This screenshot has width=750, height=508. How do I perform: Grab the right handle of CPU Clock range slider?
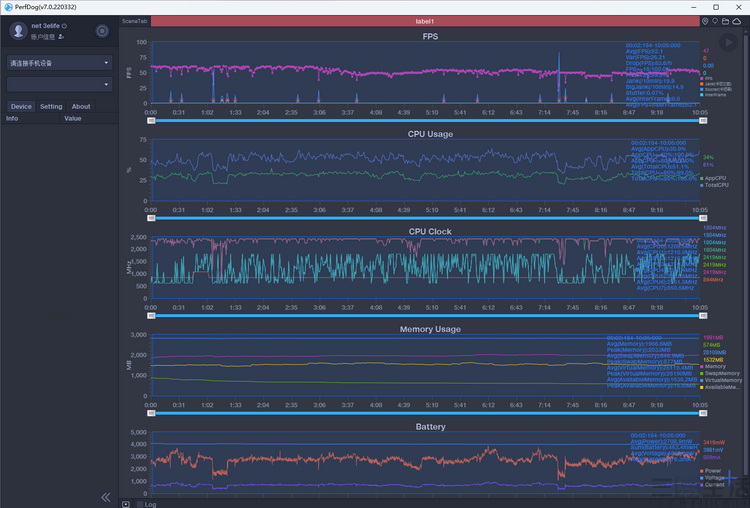(703, 316)
